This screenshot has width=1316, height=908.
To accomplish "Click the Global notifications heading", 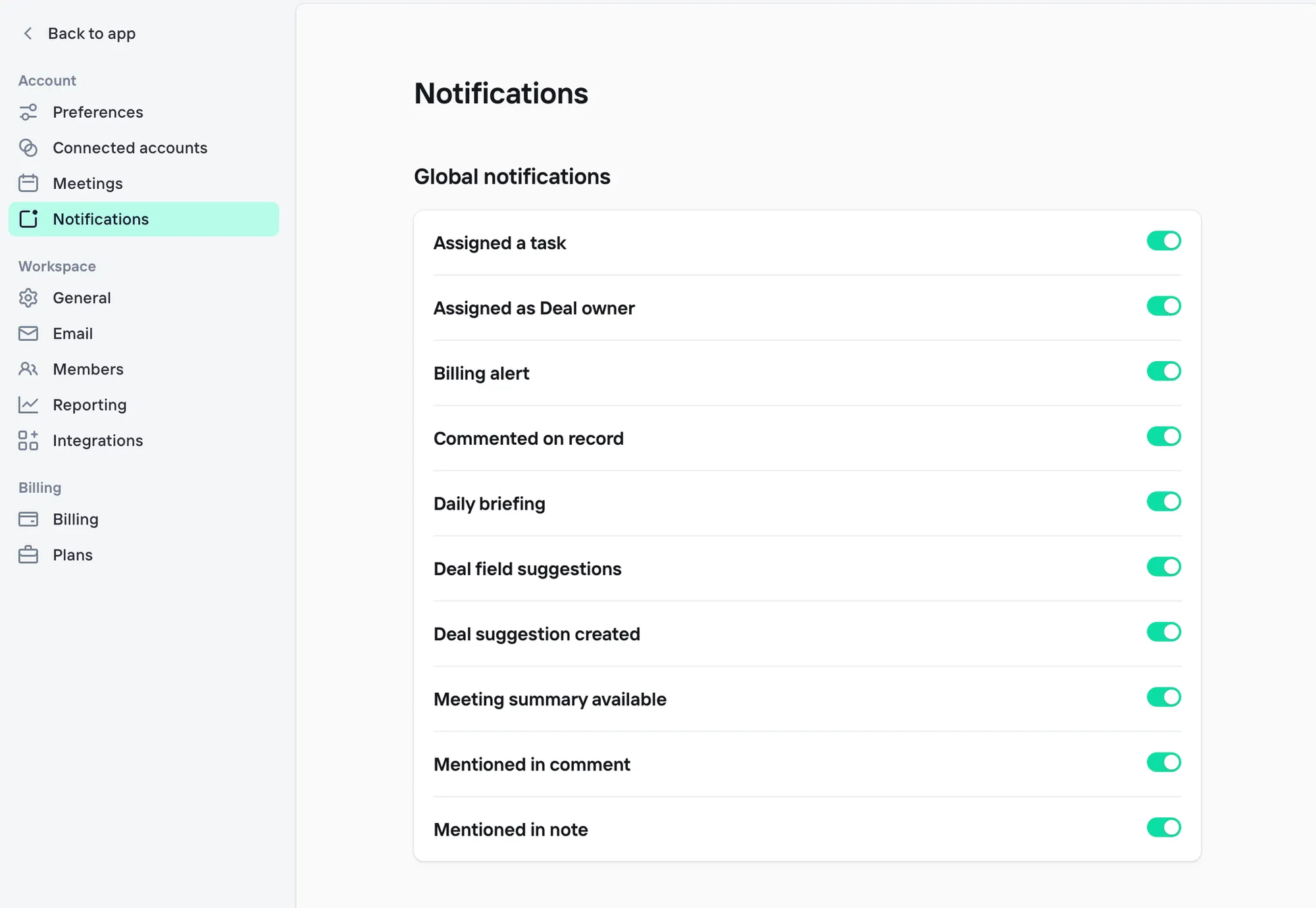I will click(x=512, y=176).
